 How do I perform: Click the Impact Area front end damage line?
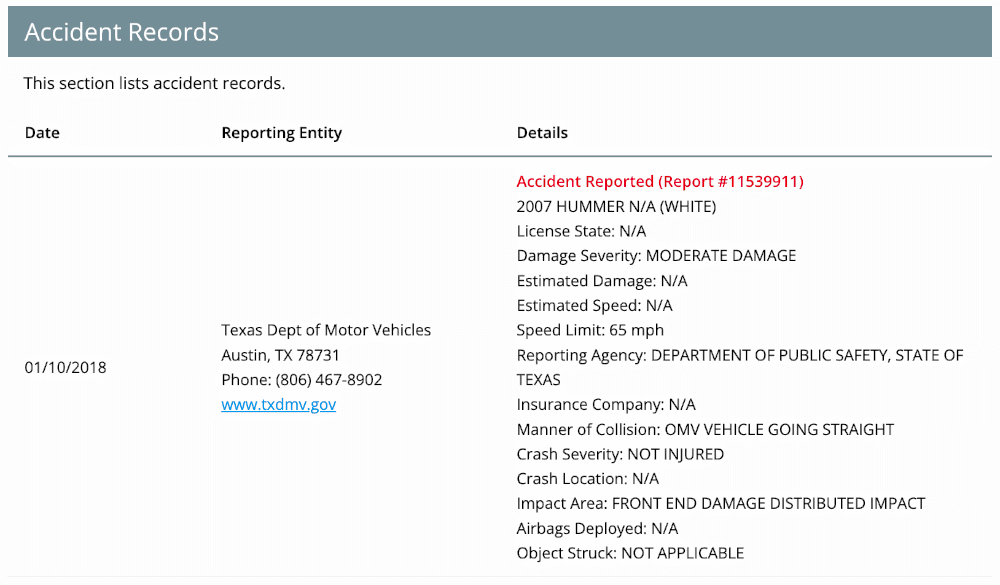pos(721,503)
